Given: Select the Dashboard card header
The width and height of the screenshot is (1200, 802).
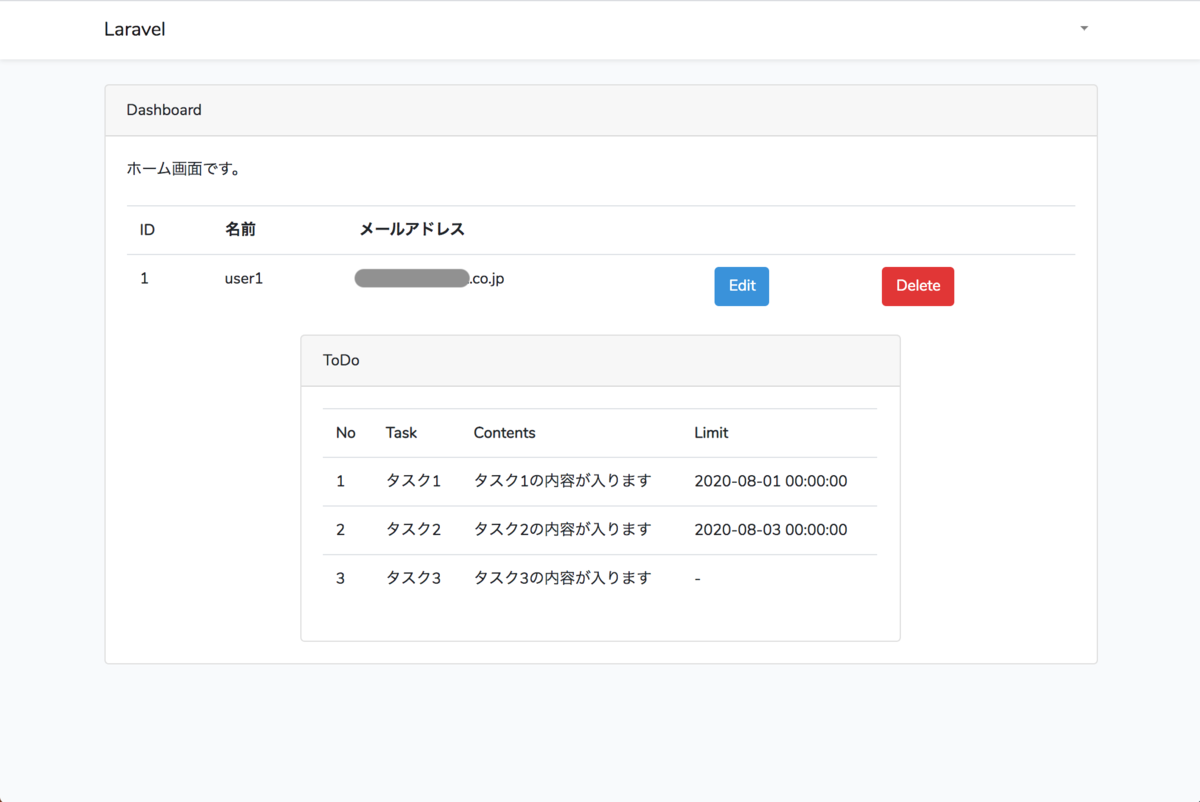Looking at the screenshot, I should pos(601,110).
